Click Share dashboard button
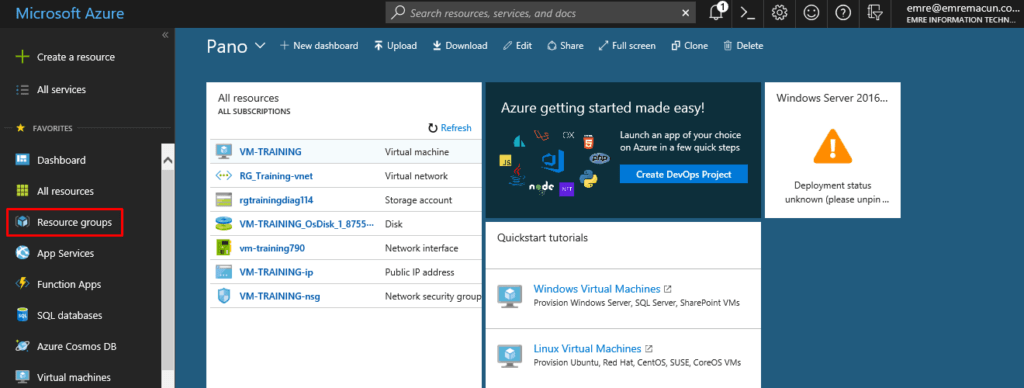 [x=565, y=46]
